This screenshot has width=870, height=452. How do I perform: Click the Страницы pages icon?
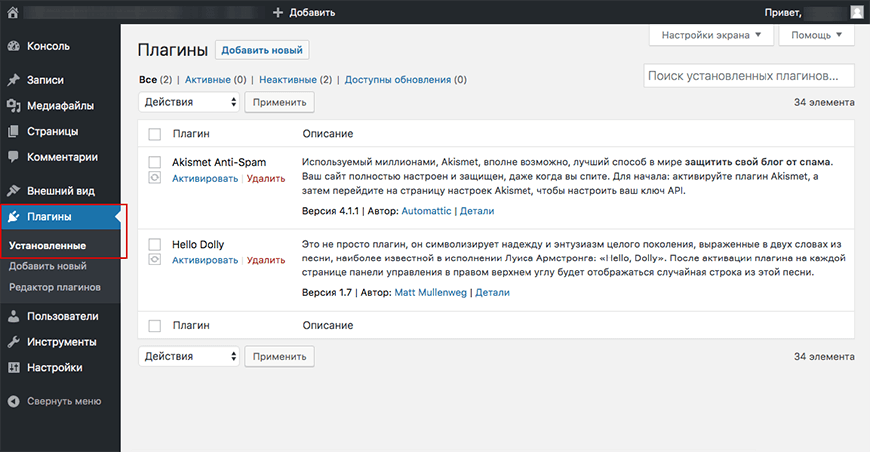point(14,131)
